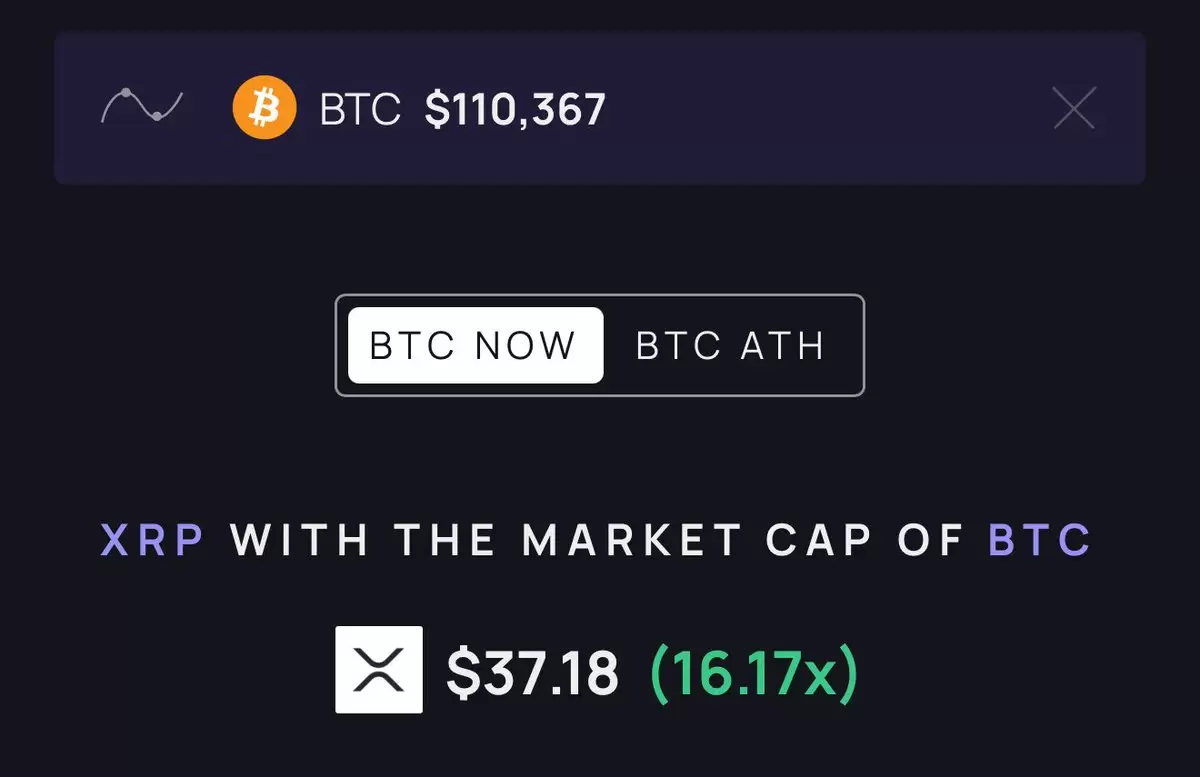This screenshot has width=1200, height=777.
Task: Switch to BTC NOW mode
Action: pos(475,345)
